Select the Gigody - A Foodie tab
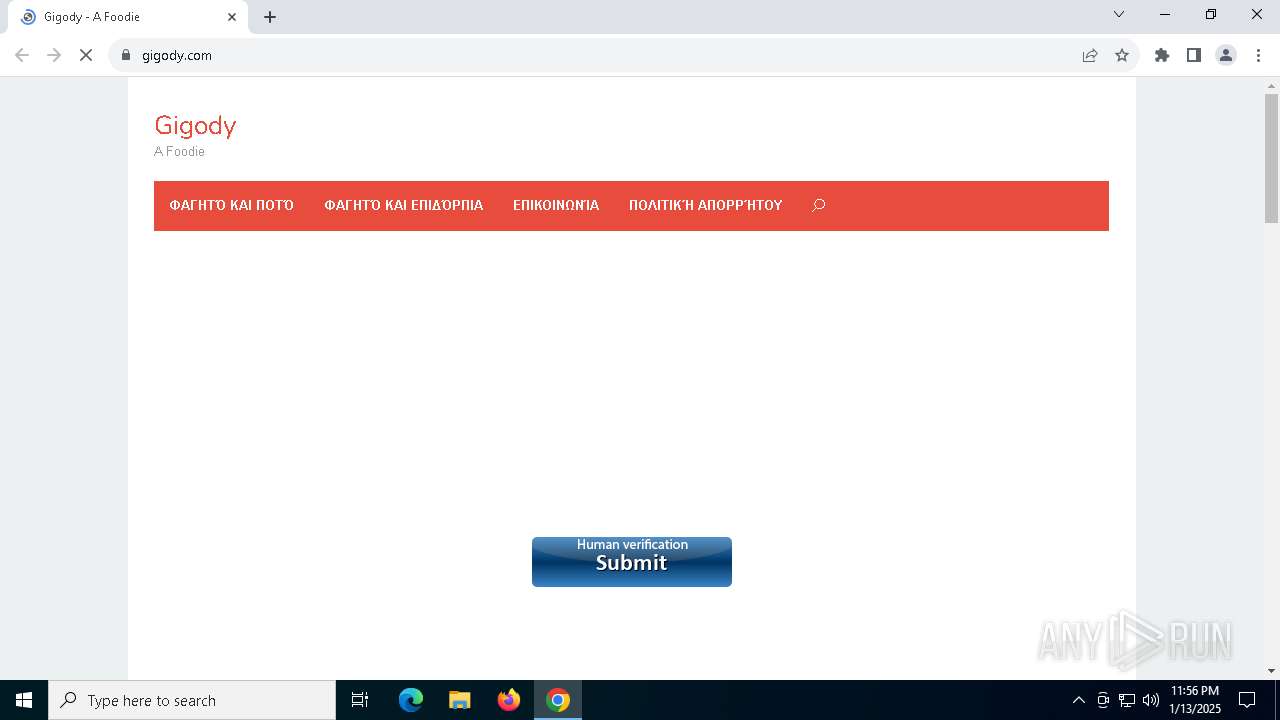Image resolution: width=1280 pixels, height=720 pixels. coord(128,17)
